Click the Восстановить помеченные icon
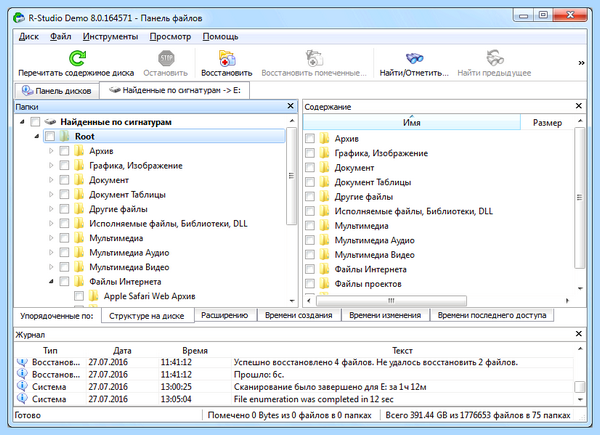 (314, 58)
